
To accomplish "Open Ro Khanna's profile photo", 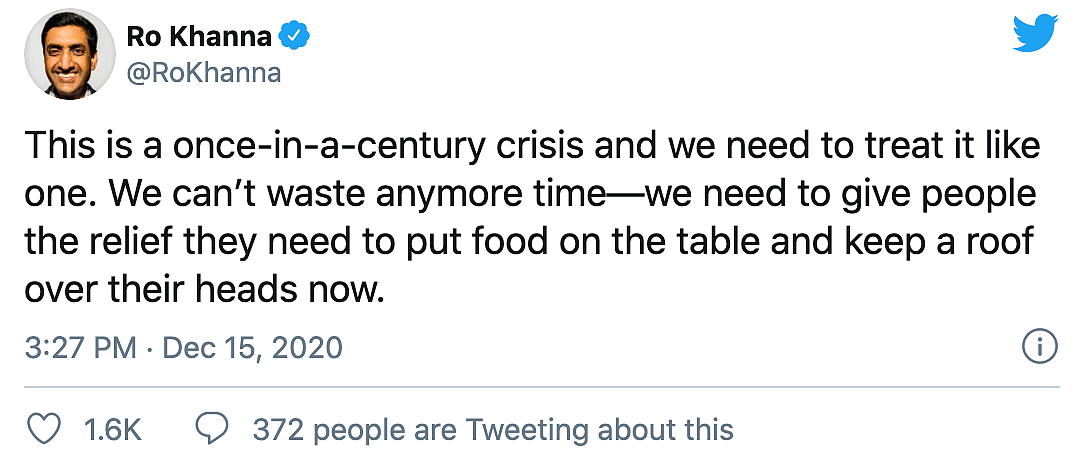I will point(70,54).
